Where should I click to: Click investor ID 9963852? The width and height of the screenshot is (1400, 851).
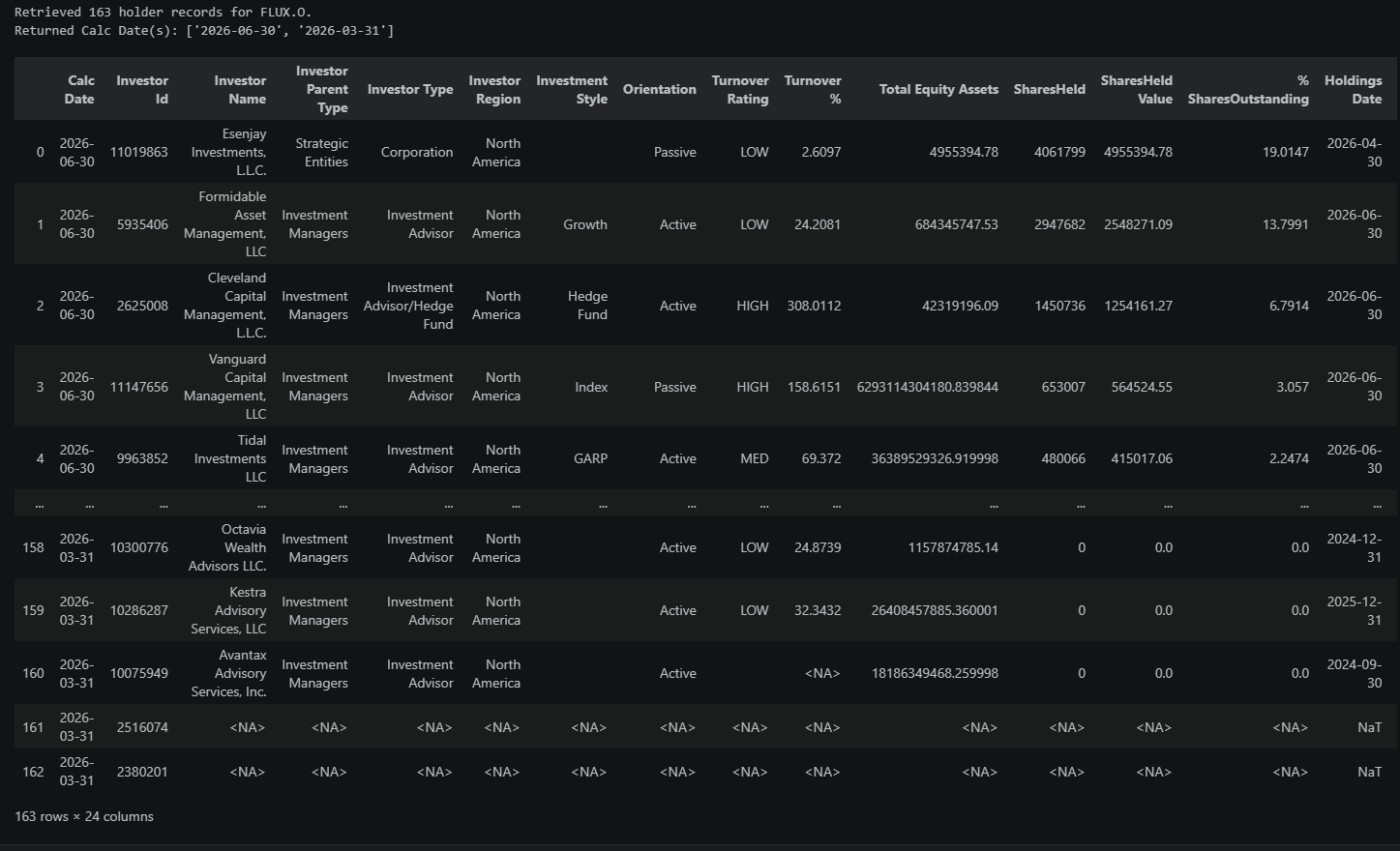[x=142, y=458]
